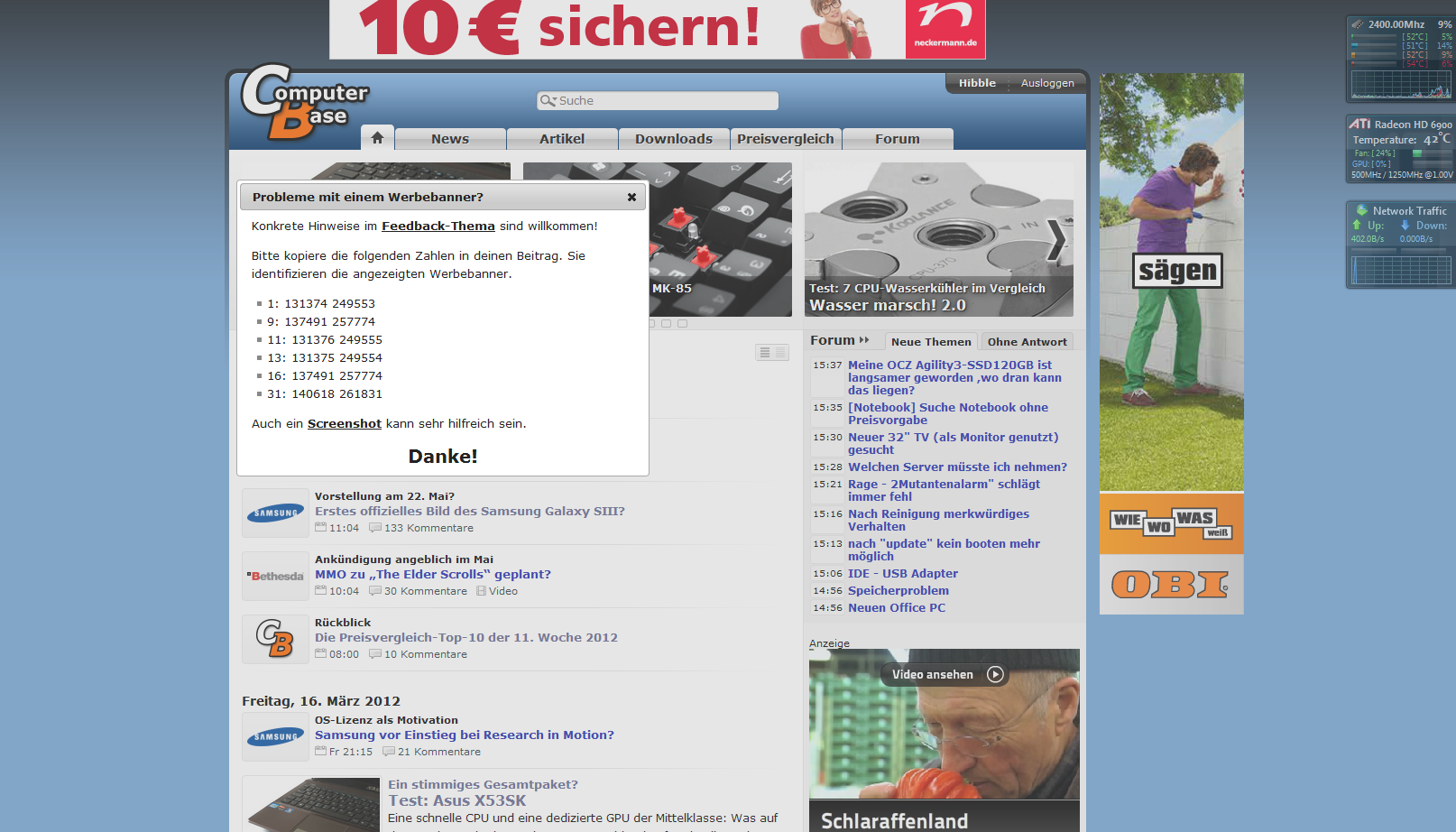
Task: Open the IDE - USB Adapter thread
Action: tap(903, 574)
